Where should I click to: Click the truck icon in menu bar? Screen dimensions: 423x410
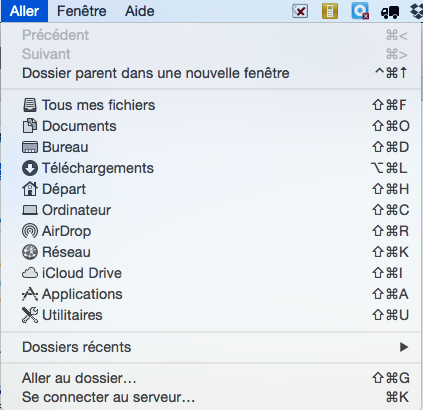[390, 12]
